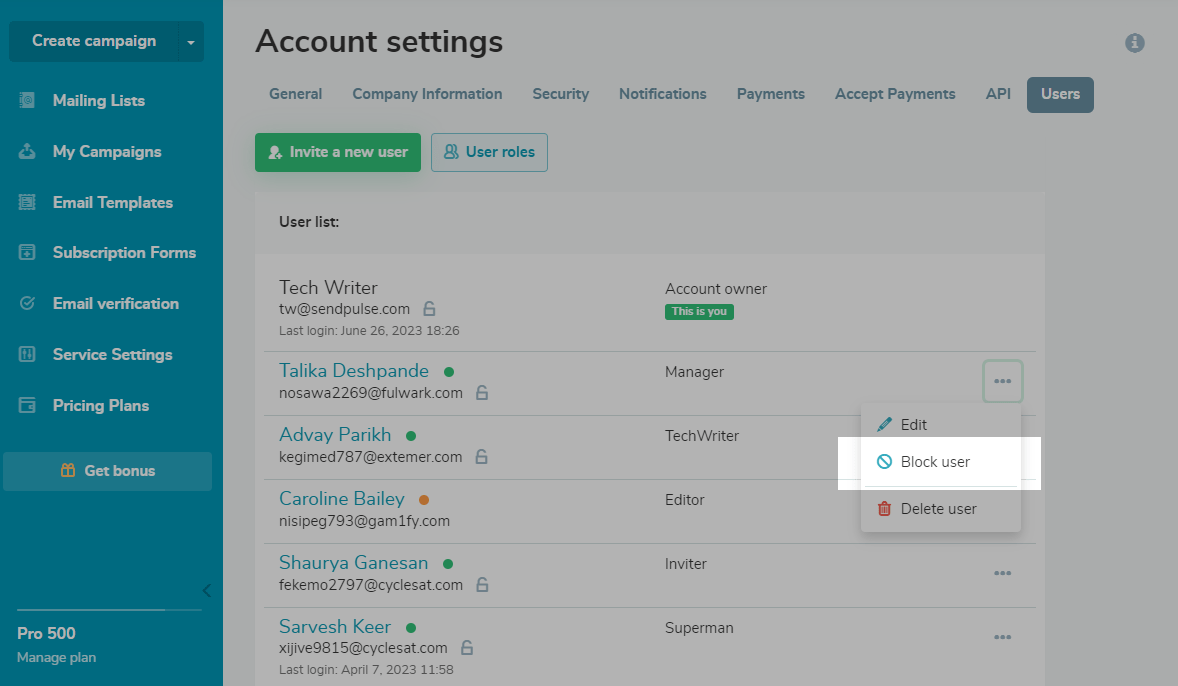1178x686 pixels.
Task: Select Block user in context menu
Action: (x=935, y=462)
